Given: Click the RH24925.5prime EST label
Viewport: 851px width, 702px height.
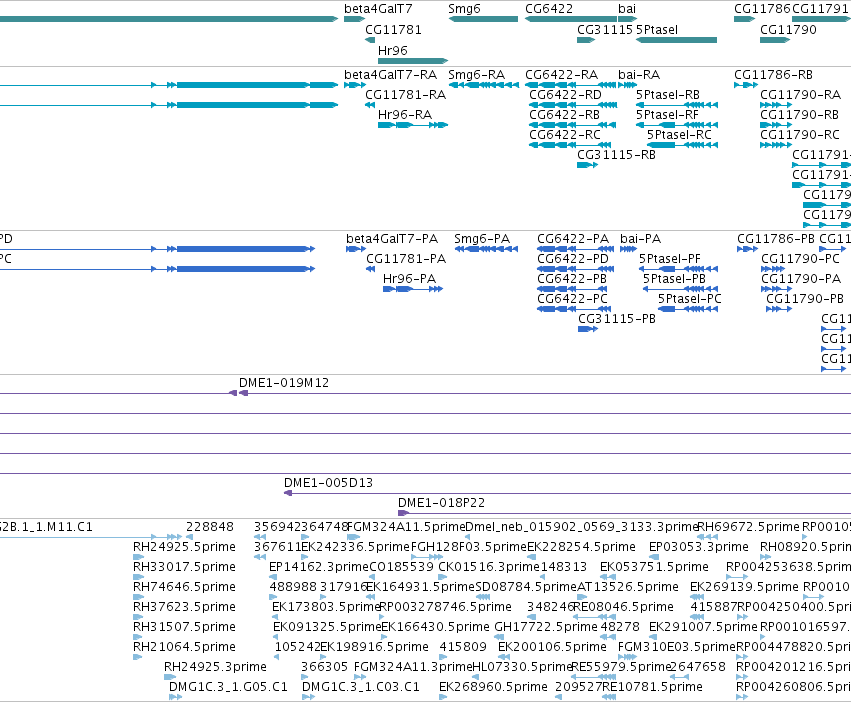Looking at the screenshot, I should tap(185, 547).
